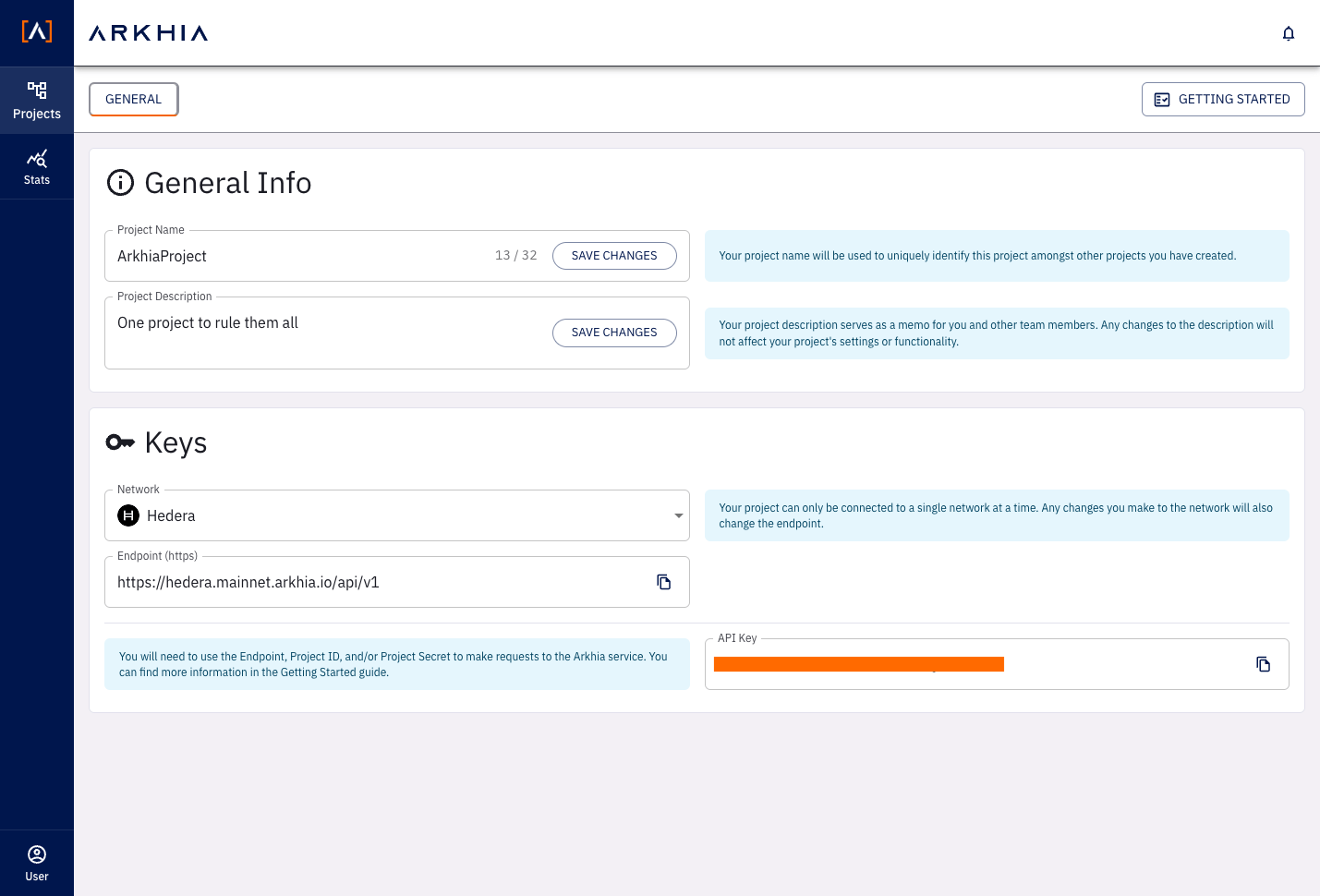1320x896 pixels.
Task: Switch to the GENERAL tab
Action: (x=134, y=100)
